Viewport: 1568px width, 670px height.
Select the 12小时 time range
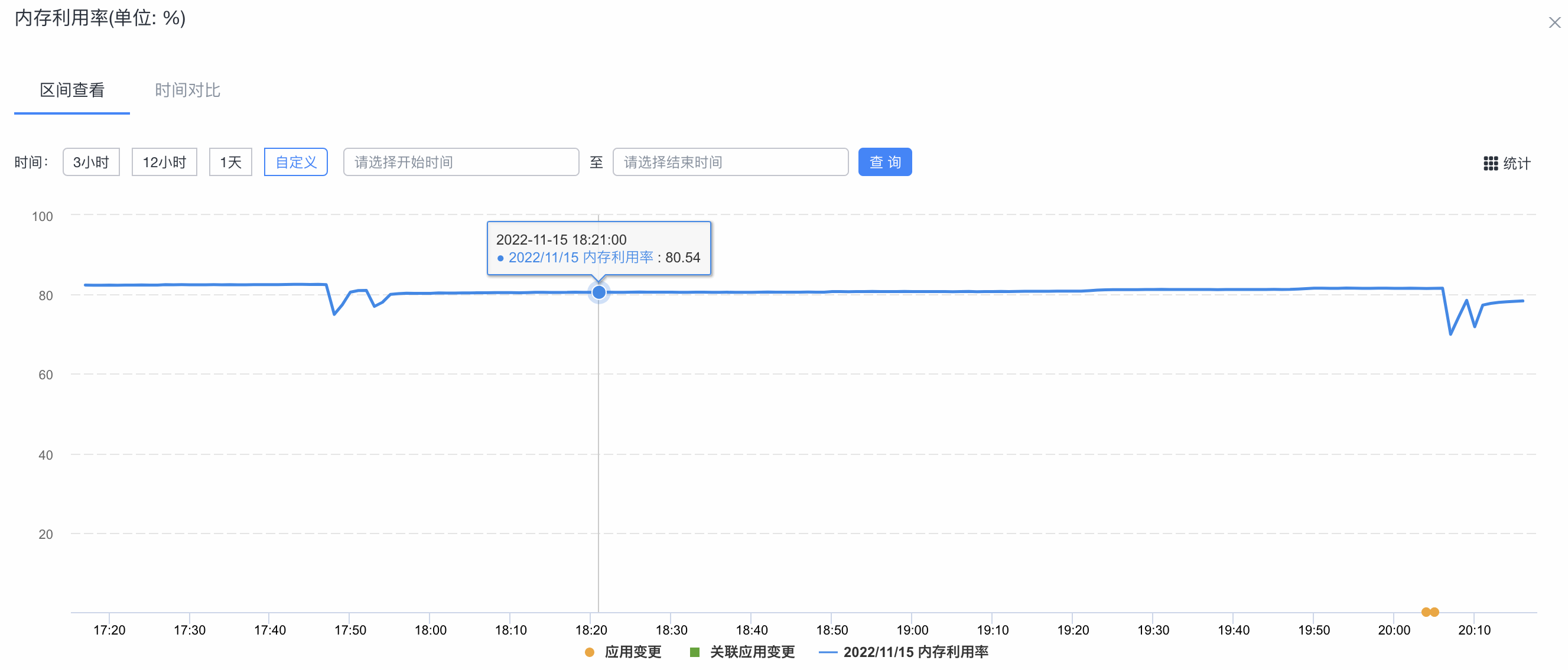[164, 162]
